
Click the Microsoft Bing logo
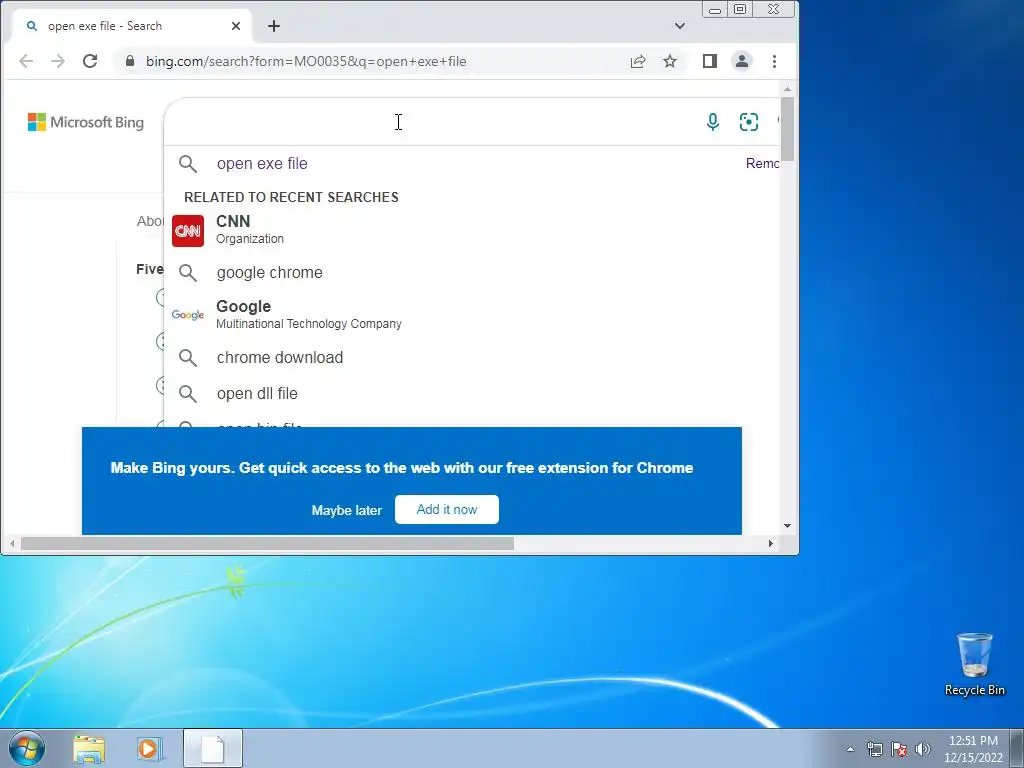click(x=86, y=122)
